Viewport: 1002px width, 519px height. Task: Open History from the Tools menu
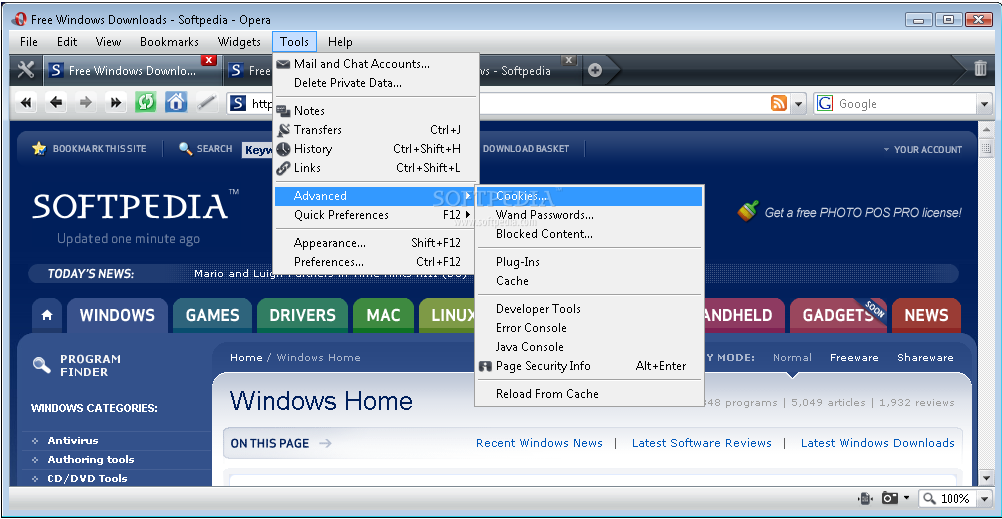(x=375, y=149)
